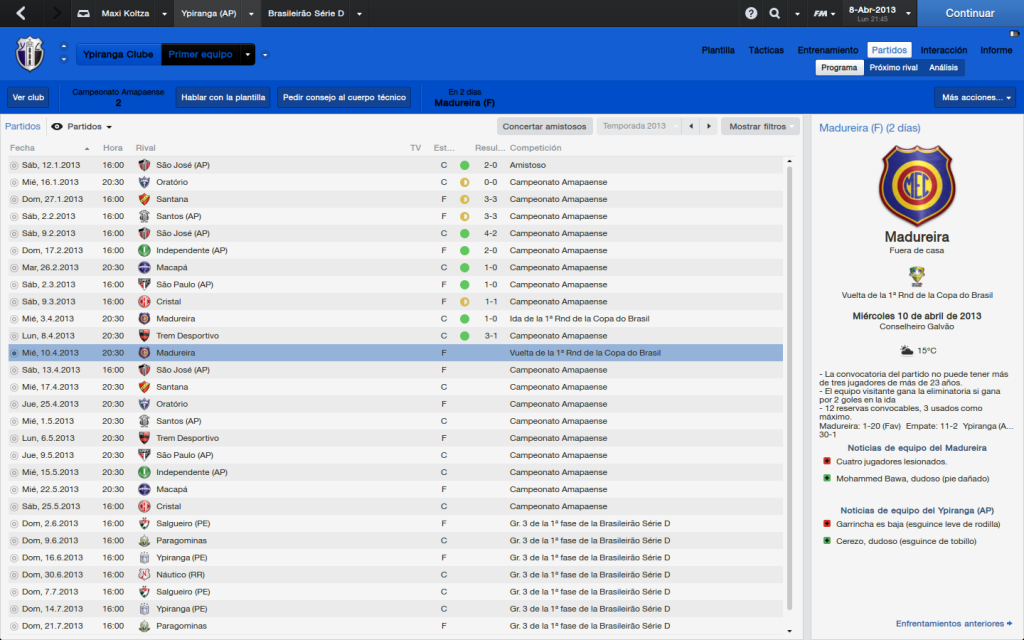Switch to Próximo rival subtab
The image size is (1024, 640).
pyautogui.click(x=893, y=67)
